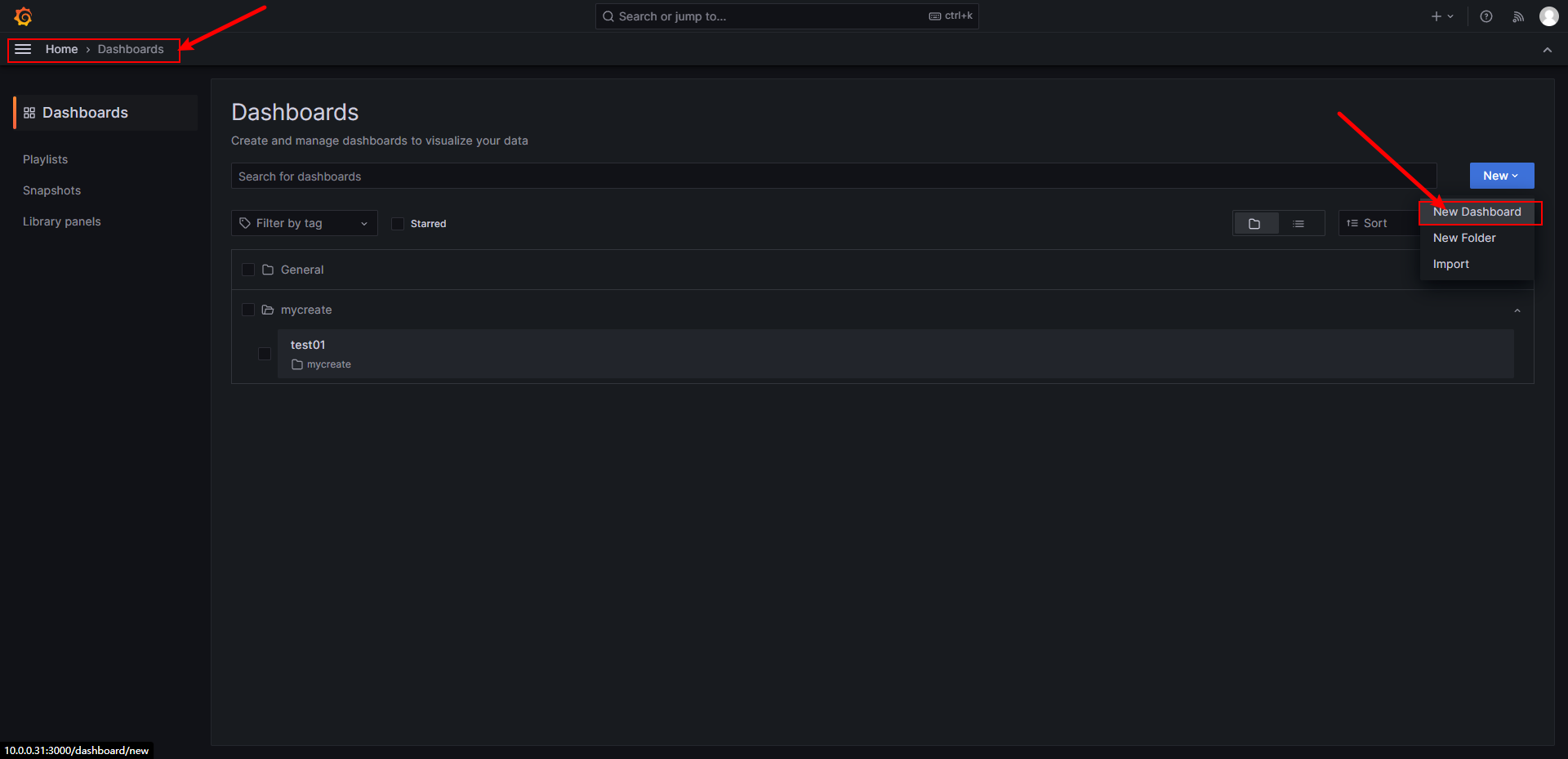Choose New Folder from the menu
1568x759 pixels.
click(x=1477, y=238)
